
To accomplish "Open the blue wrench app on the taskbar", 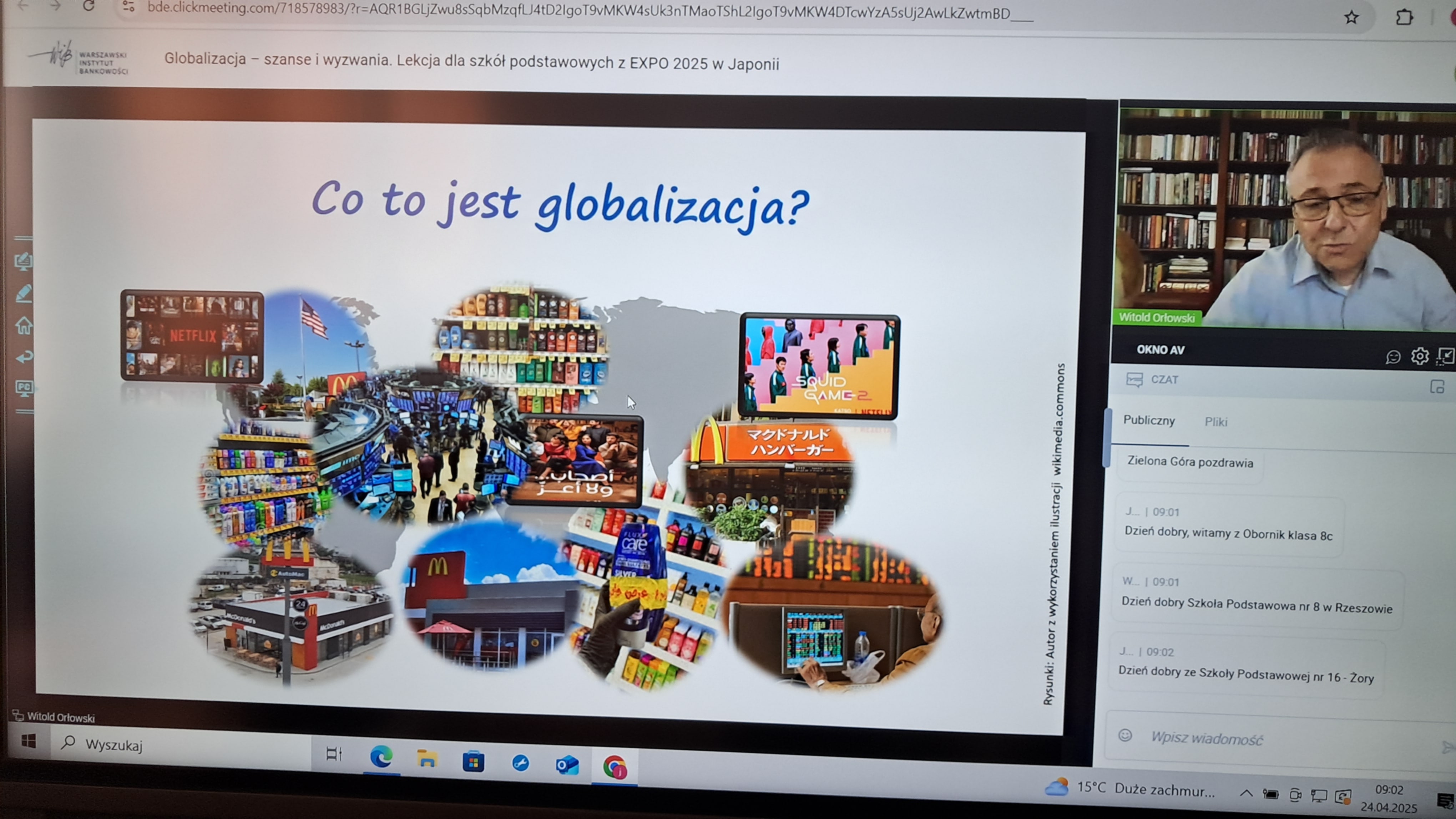I will point(520,763).
